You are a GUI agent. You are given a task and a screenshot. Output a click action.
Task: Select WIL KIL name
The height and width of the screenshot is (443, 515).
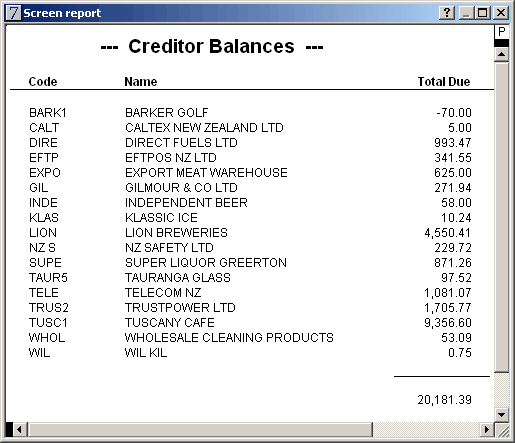click(146, 353)
